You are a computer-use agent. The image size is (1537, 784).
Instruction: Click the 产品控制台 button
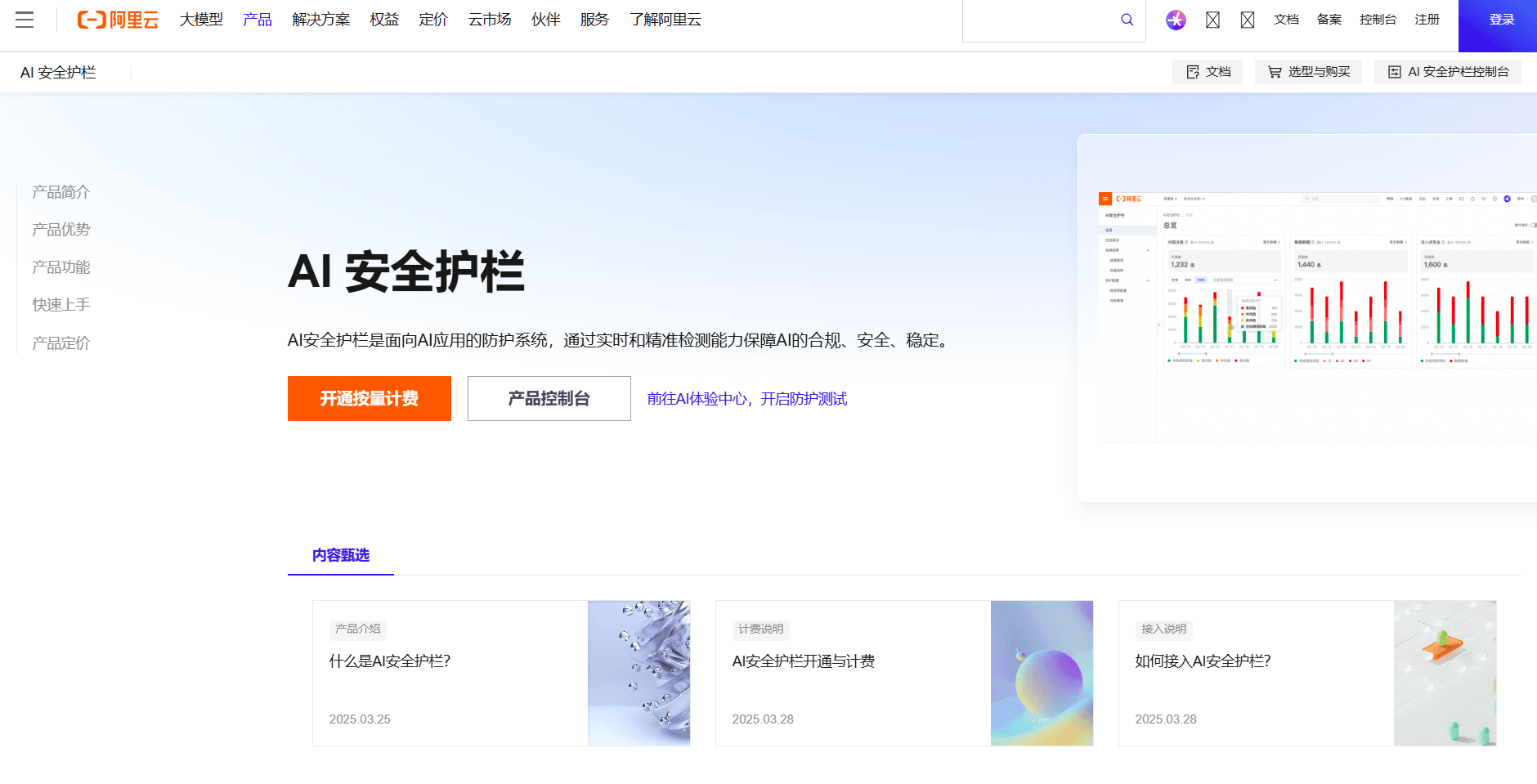(x=549, y=398)
